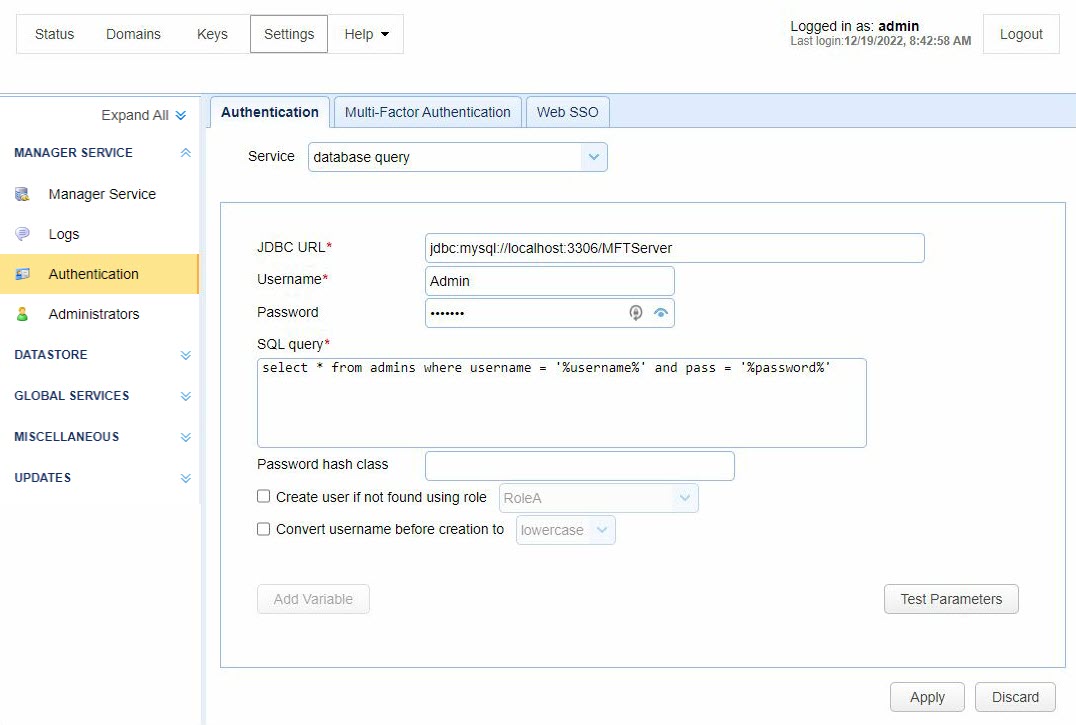Click the Apply button

tap(927, 697)
